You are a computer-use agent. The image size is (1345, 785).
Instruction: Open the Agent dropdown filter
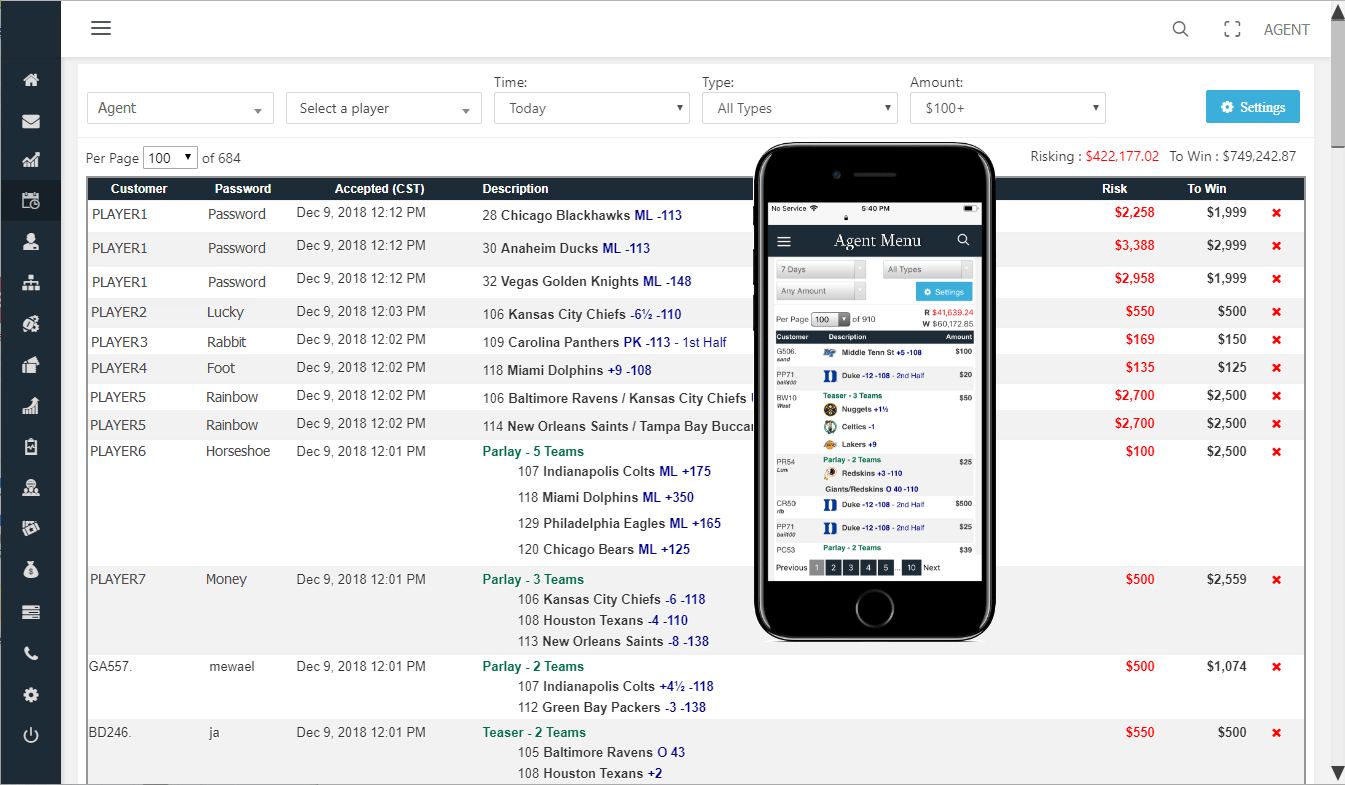point(180,108)
